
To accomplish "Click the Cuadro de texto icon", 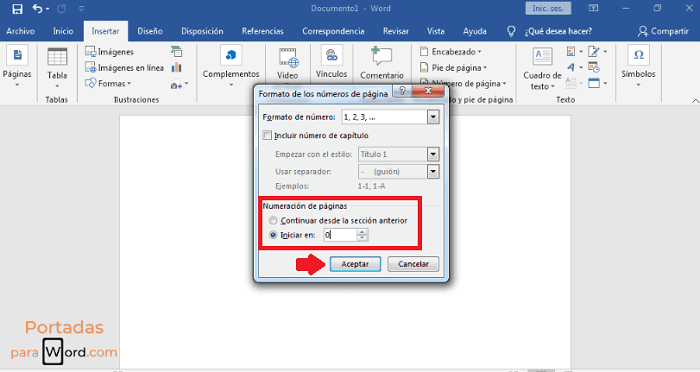I will [x=542, y=57].
